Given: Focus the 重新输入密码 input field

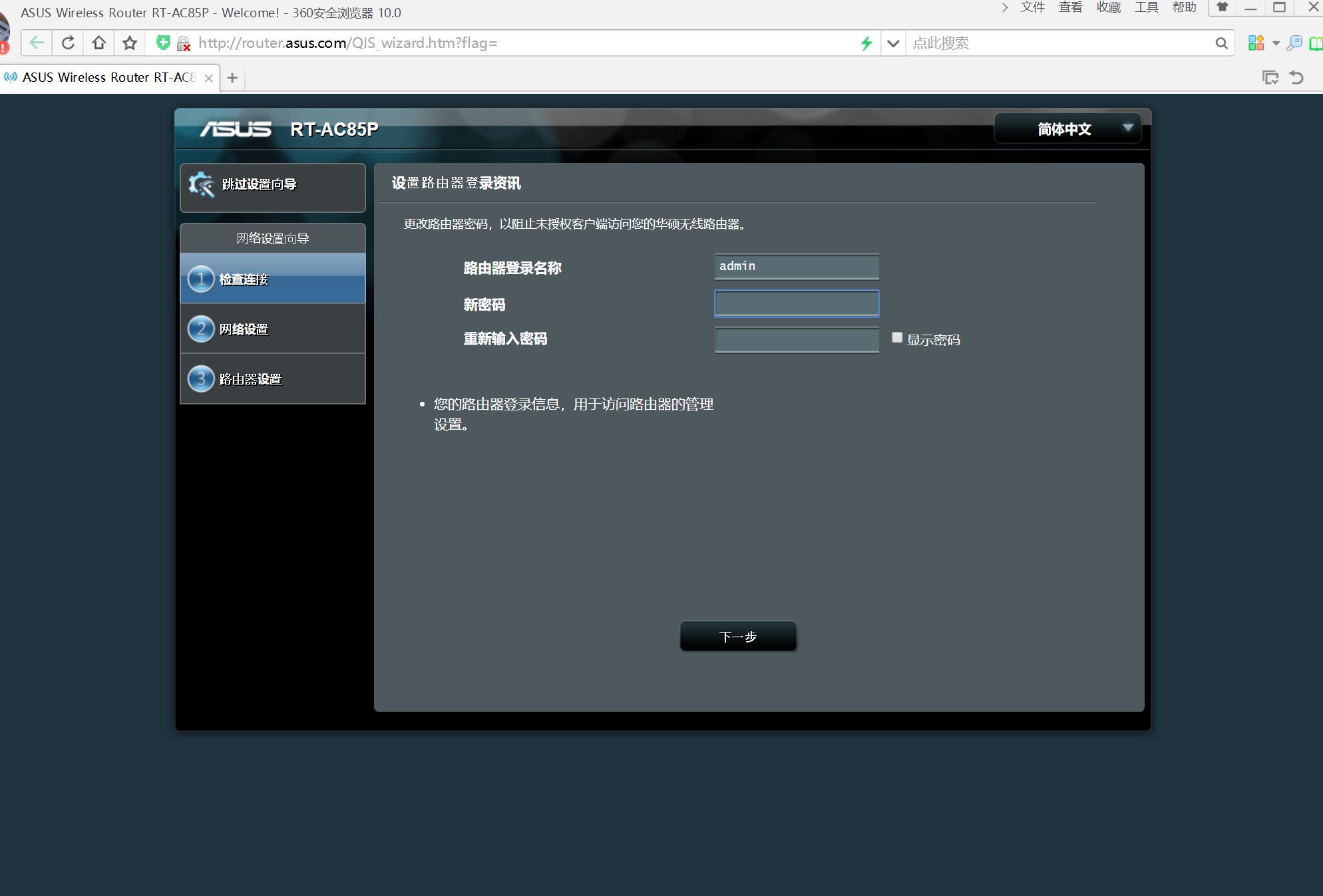Looking at the screenshot, I should (797, 339).
